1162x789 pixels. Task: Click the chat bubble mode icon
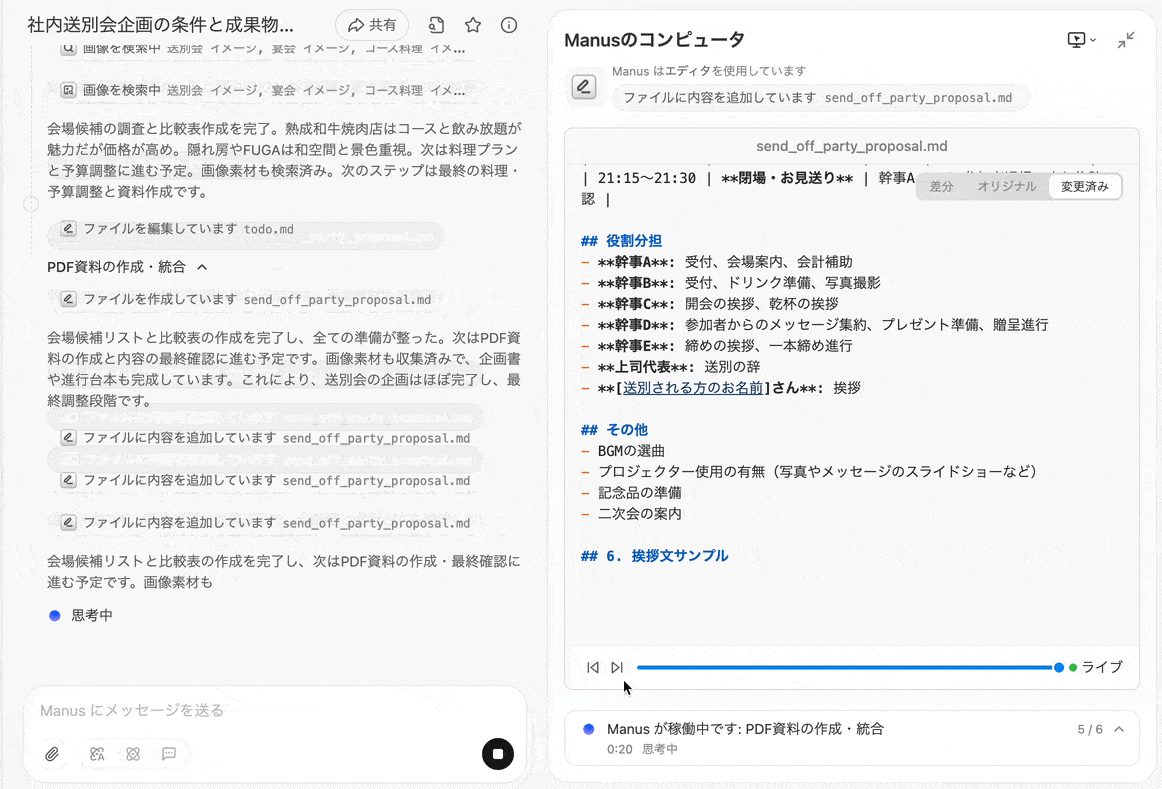tap(169, 754)
